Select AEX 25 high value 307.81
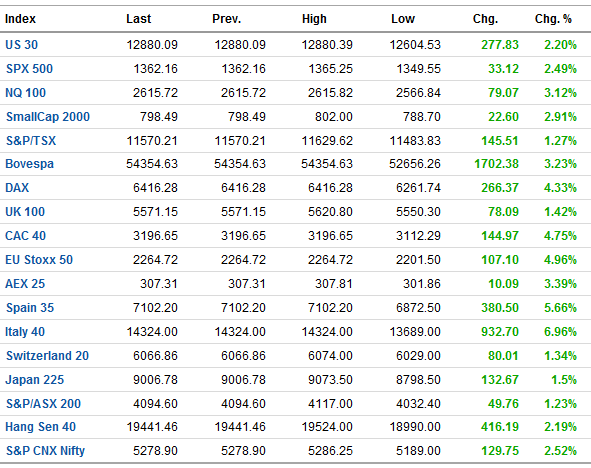591x468 pixels. 334,284
